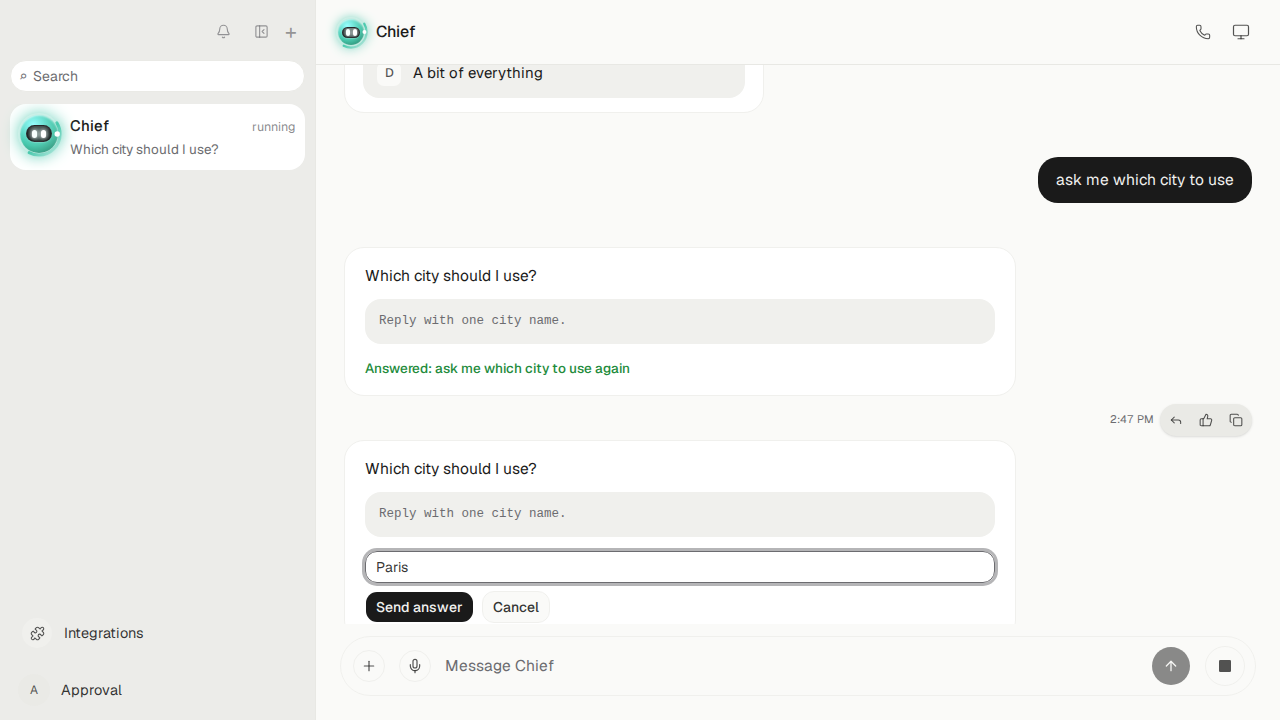Toggle the sidebar panel icon

(x=261, y=32)
